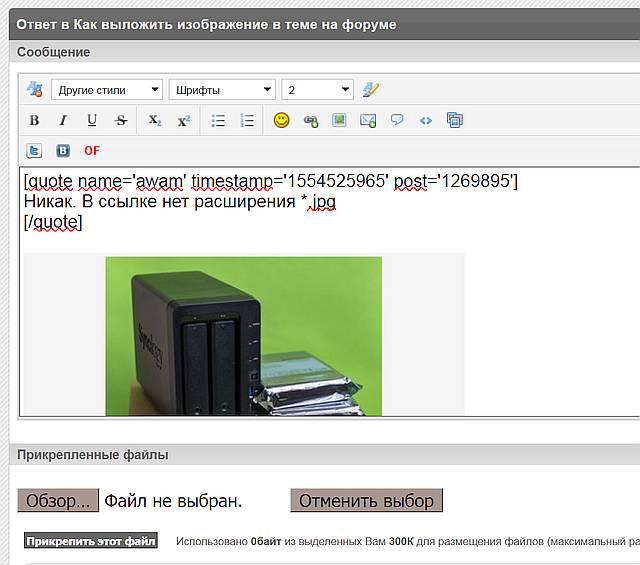This screenshot has height=565, width=640.
Task: Toggle strikethrough formatting
Action: [121, 120]
